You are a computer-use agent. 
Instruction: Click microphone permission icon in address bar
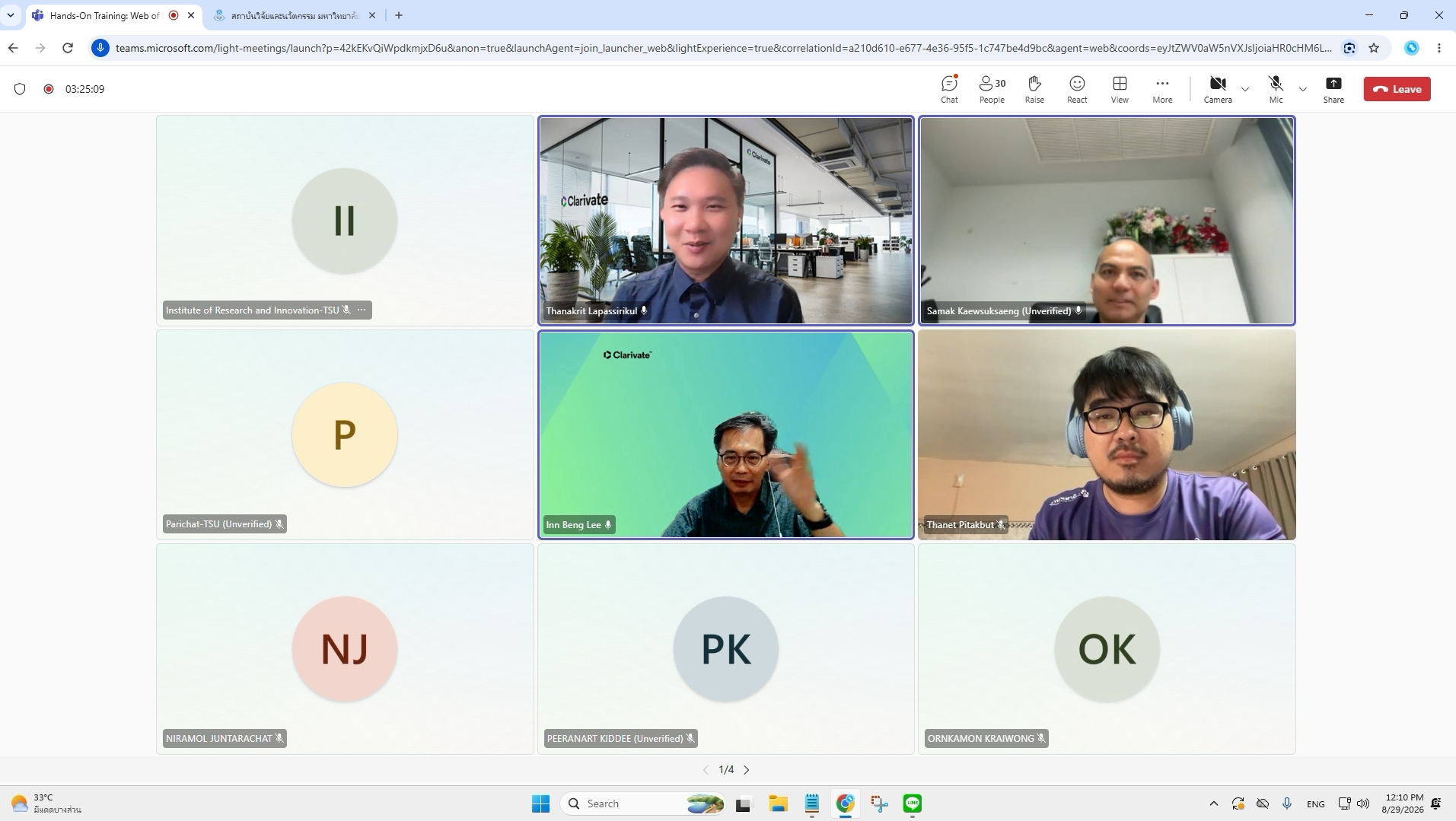click(100, 48)
